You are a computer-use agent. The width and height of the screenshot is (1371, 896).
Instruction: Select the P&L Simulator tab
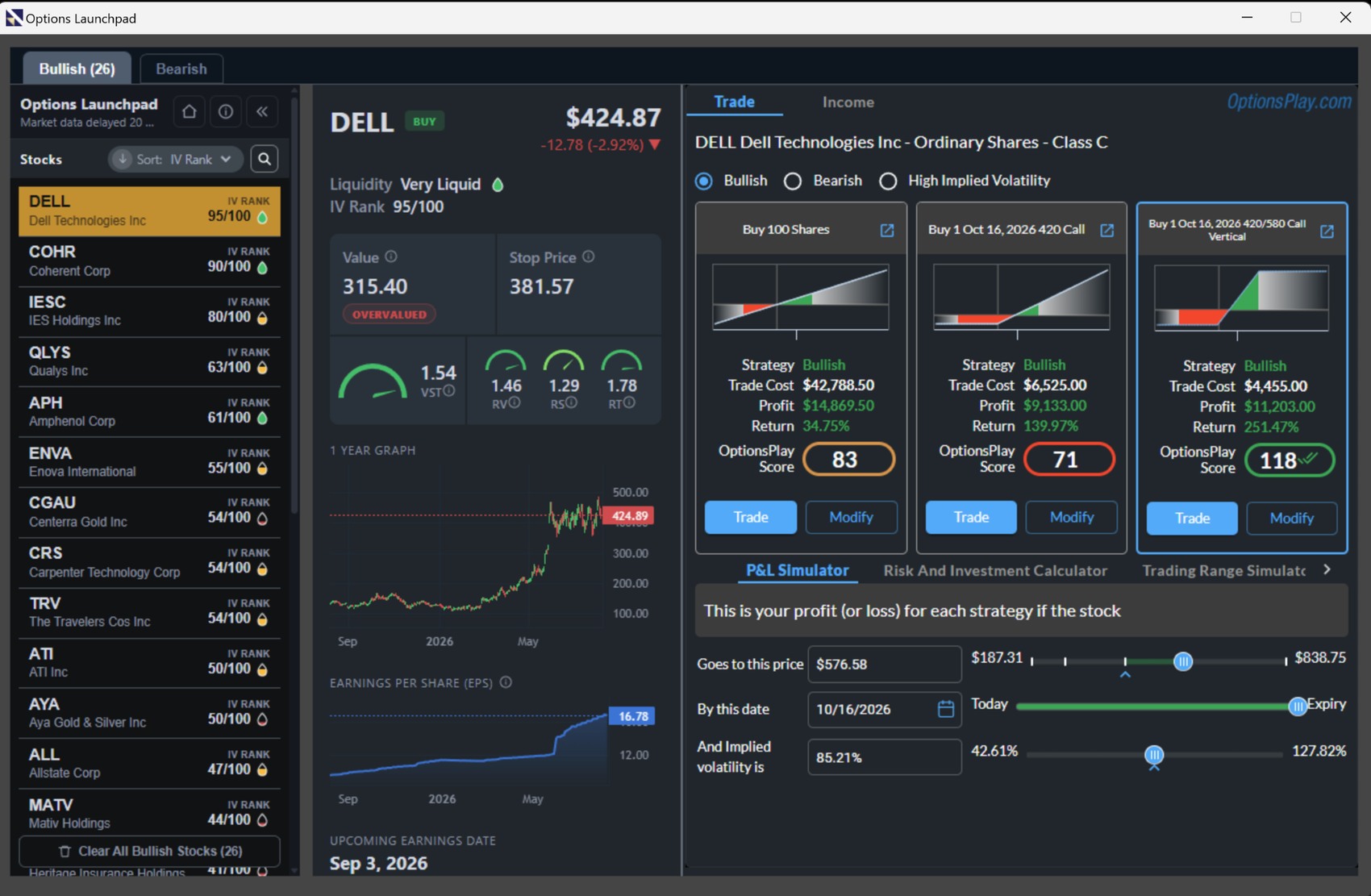click(797, 570)
